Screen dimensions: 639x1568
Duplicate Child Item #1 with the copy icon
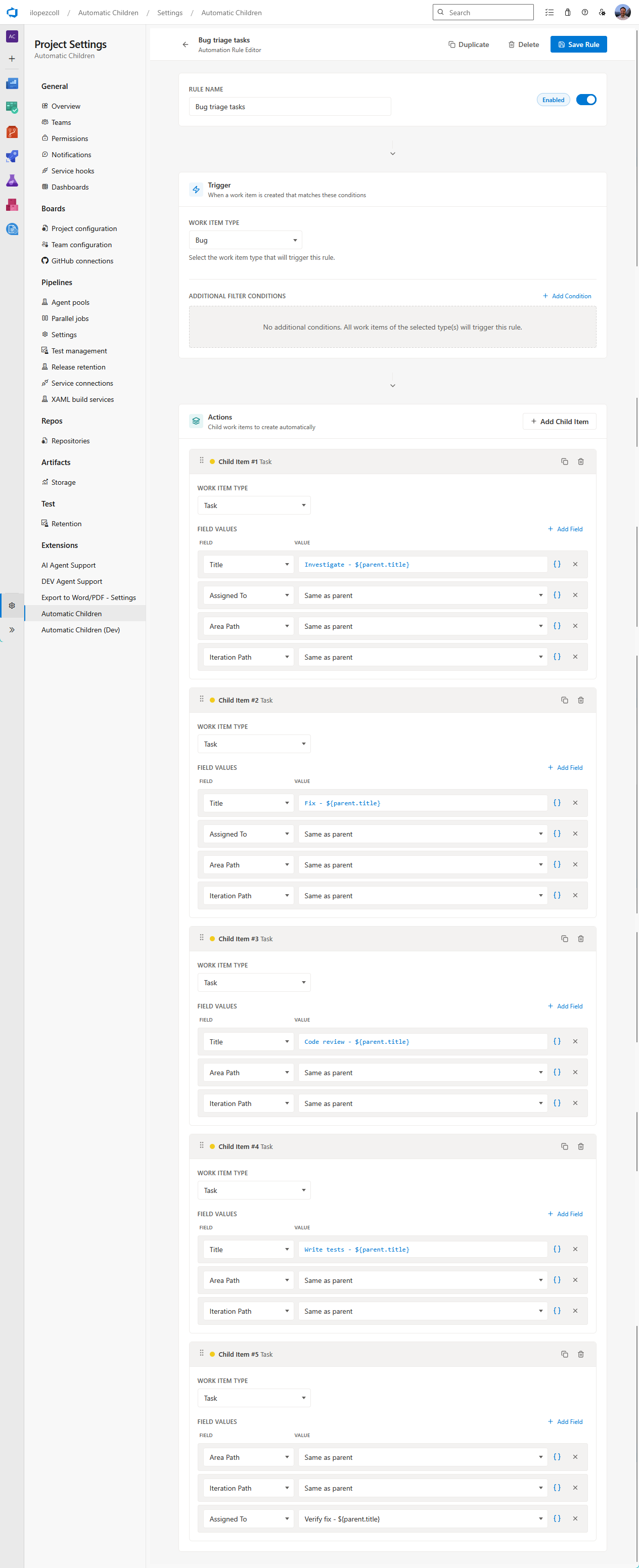[x=565, y=462]
